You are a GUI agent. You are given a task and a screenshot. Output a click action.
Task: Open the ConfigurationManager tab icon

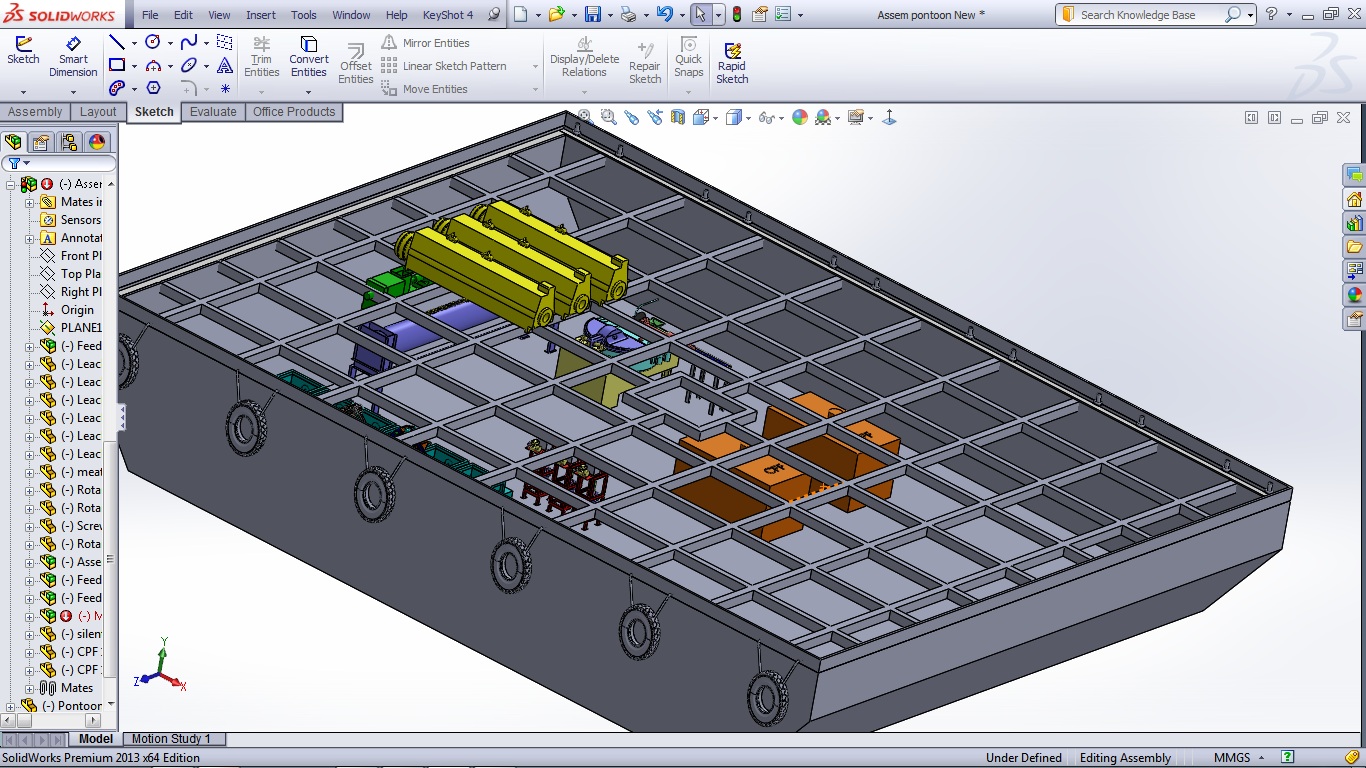[x=68, y=142]
